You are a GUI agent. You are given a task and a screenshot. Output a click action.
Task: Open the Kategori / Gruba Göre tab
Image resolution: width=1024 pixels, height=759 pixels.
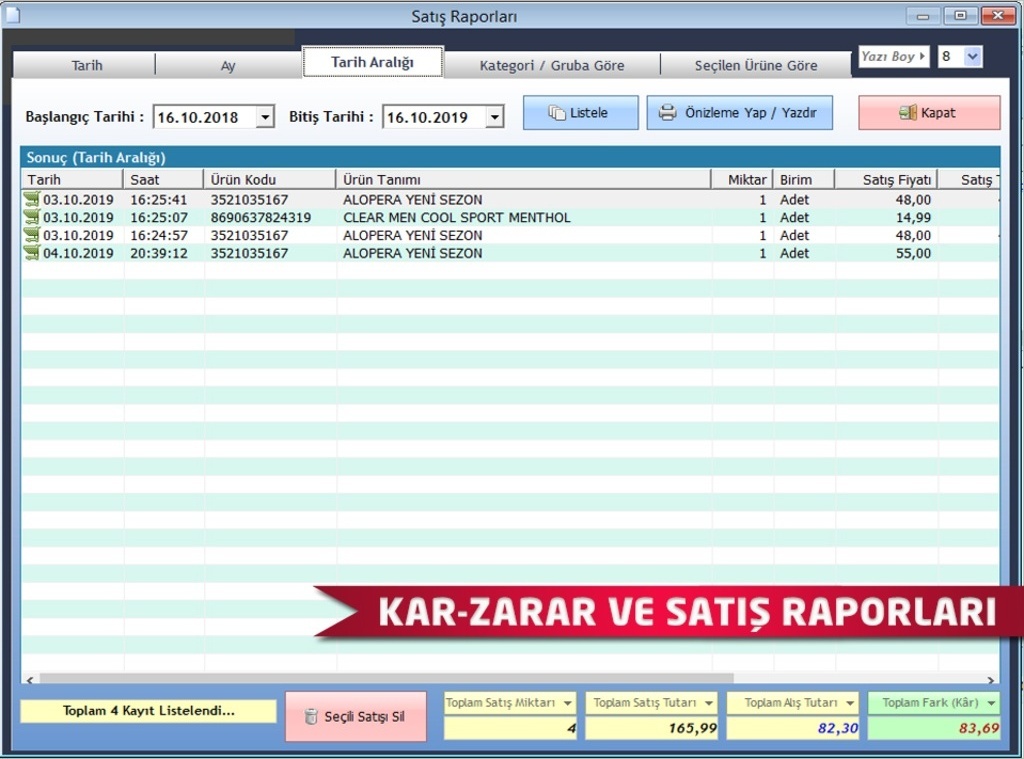[x=552, y=65]
